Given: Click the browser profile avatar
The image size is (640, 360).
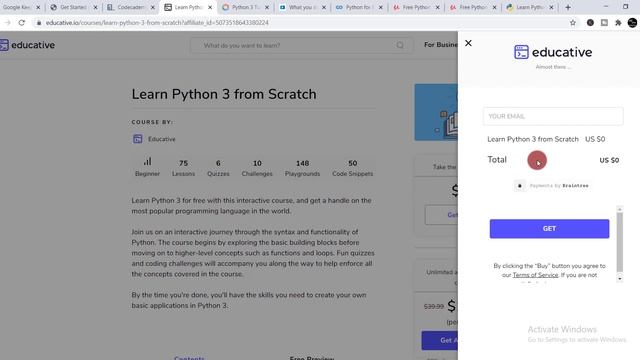Looking at the screenshot, I should (x=632, y=23).
